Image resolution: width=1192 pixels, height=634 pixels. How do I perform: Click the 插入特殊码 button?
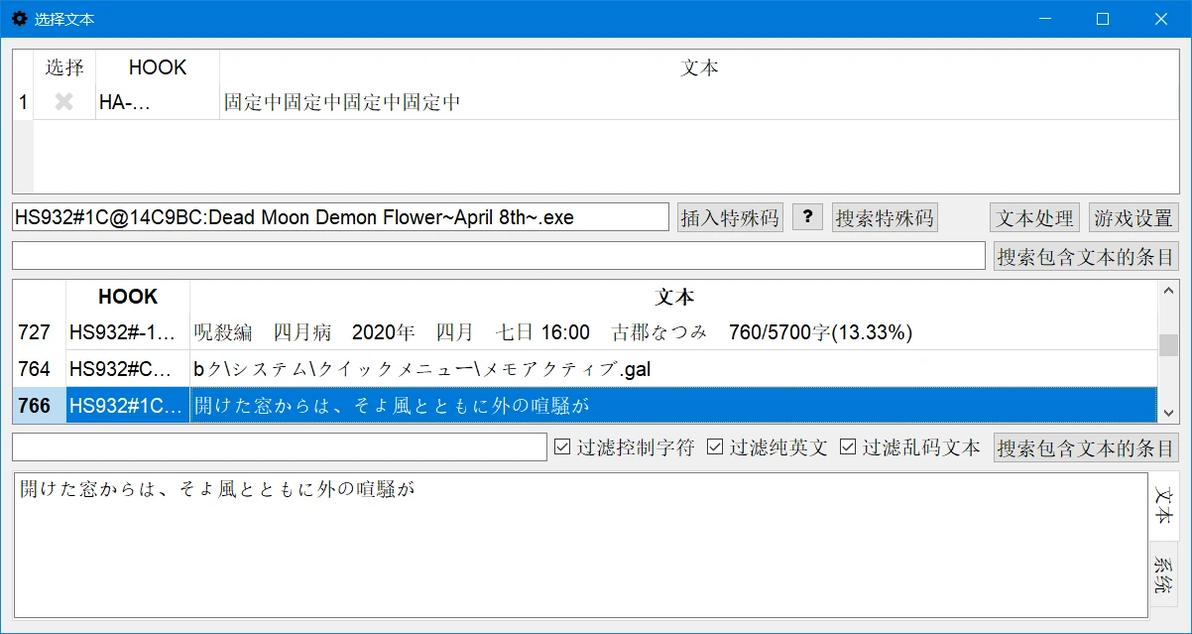[731, 218]
